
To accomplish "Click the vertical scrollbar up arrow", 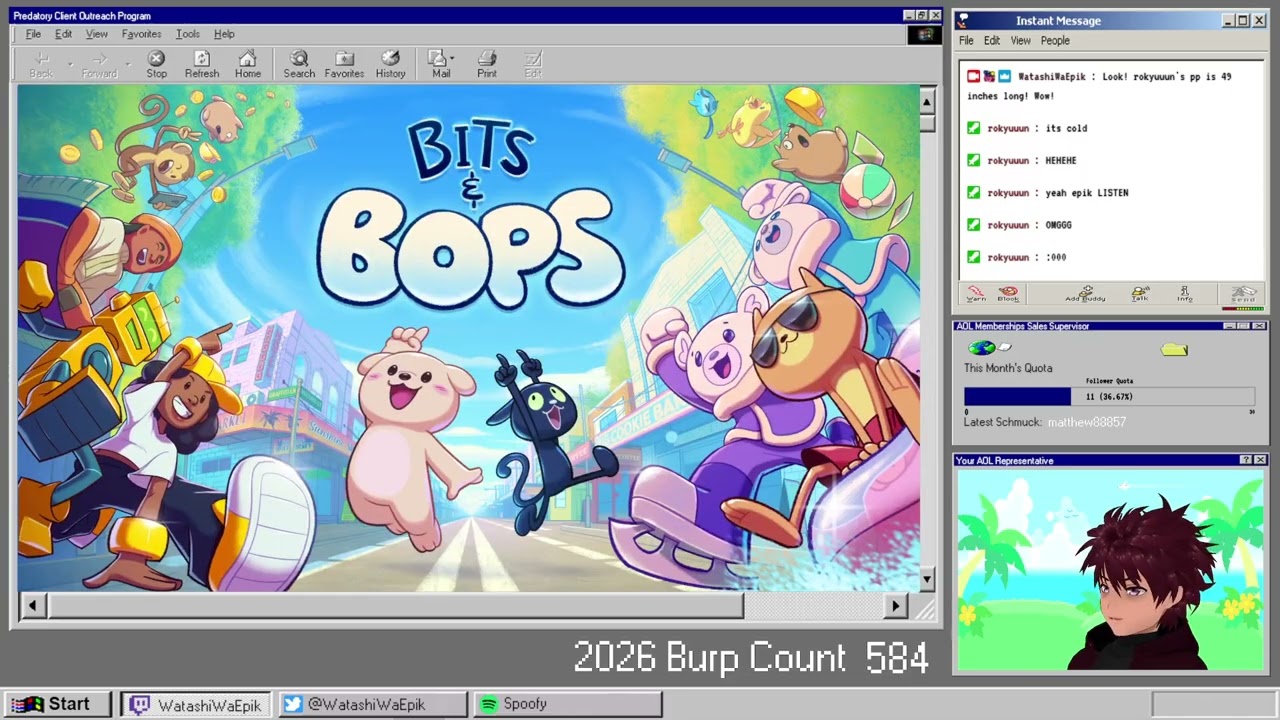I will (x=927, y=102).
